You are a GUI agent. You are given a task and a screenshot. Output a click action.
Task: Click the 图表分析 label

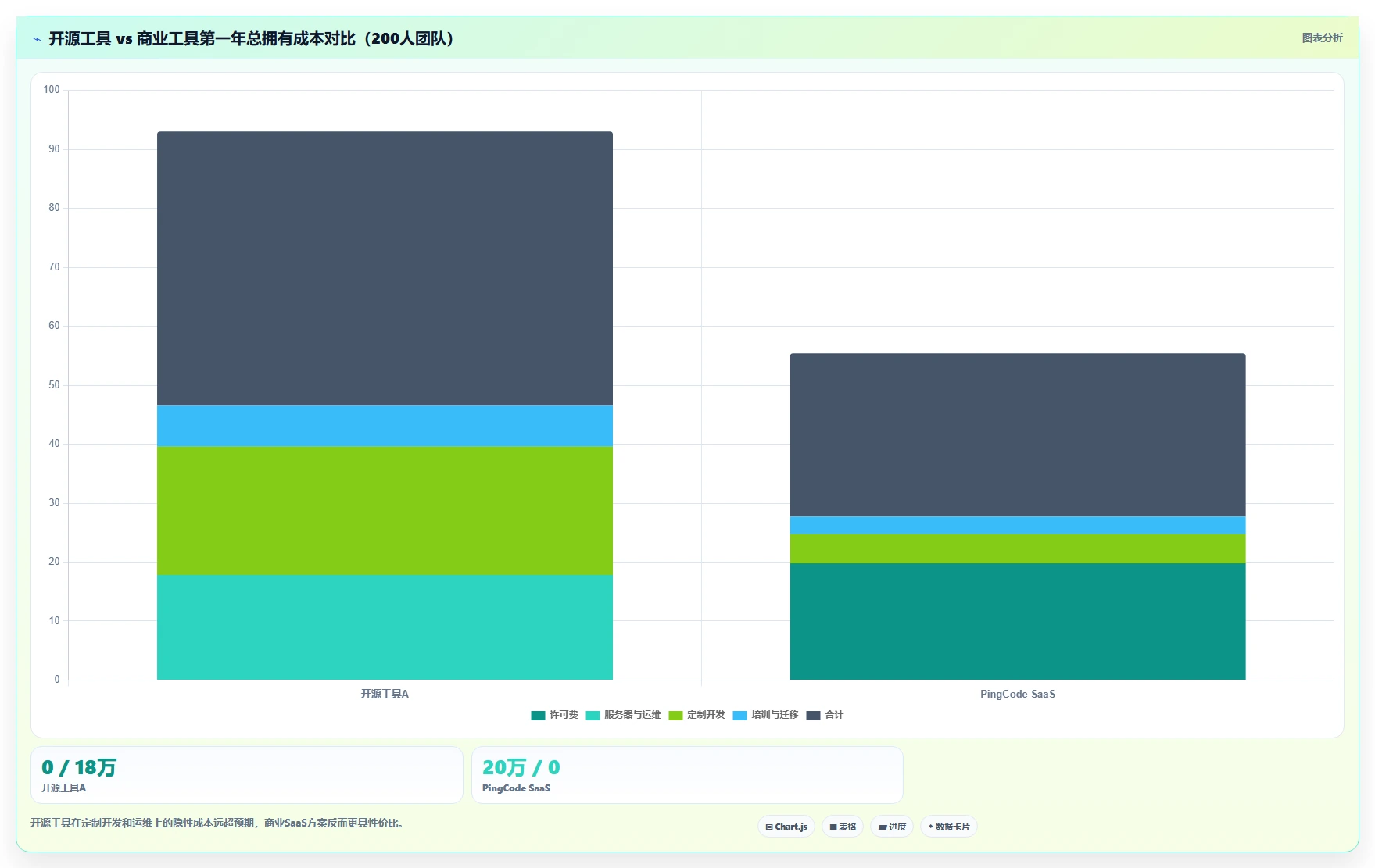[x=1322, y=38]
